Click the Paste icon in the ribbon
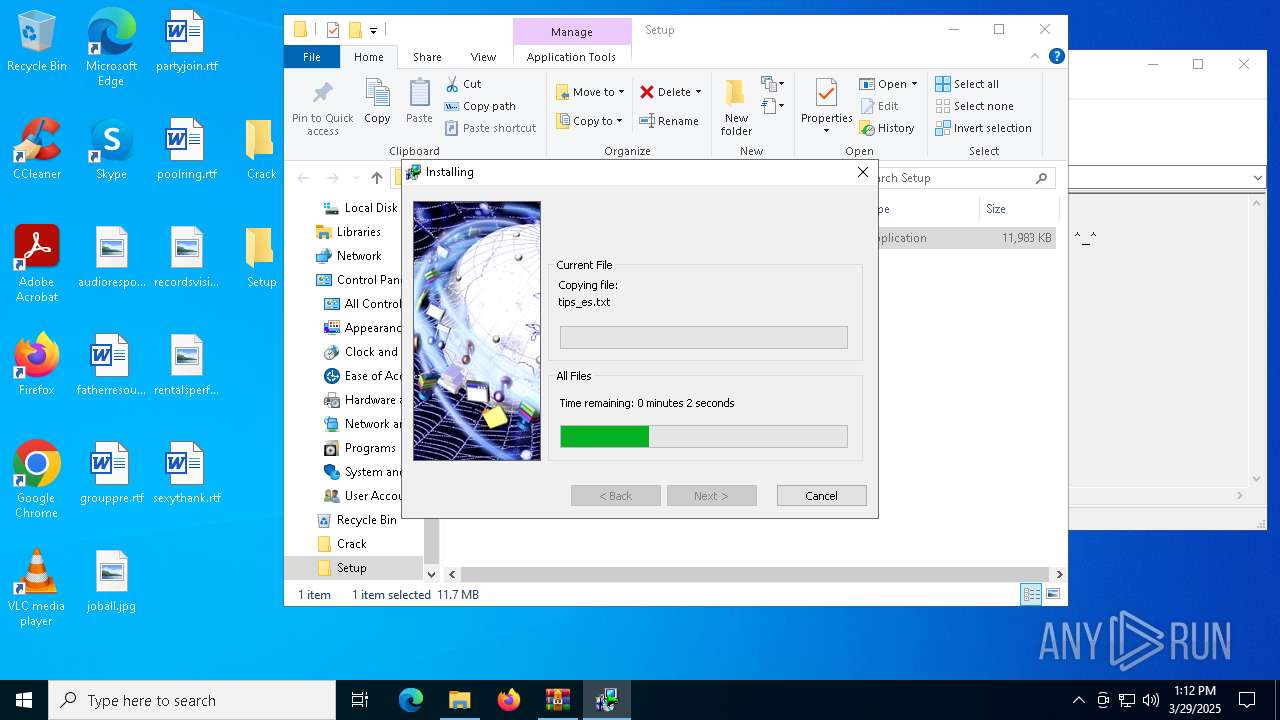 pos(419,102)
